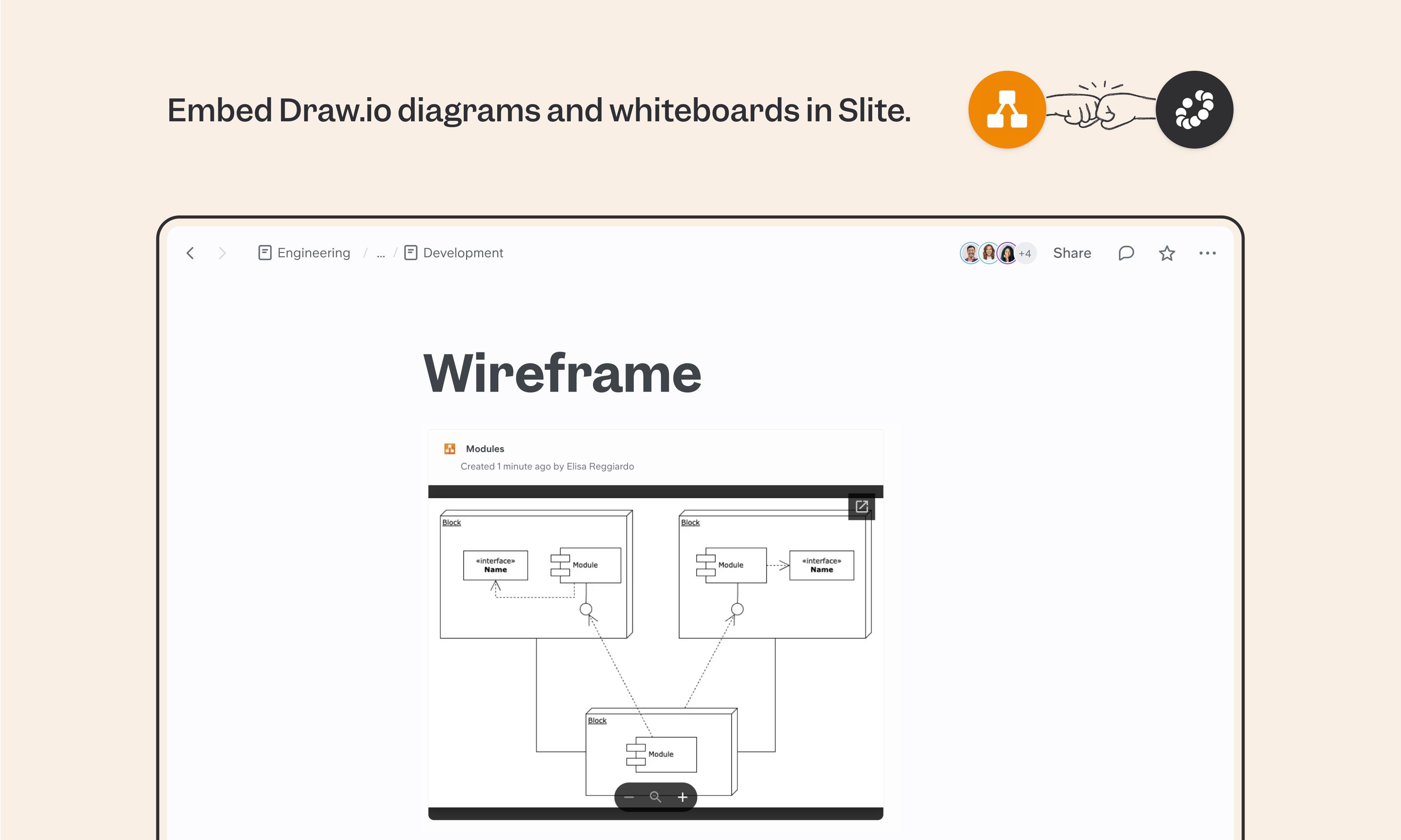1401x840 pixels.
Task: Click the middle collaborator avatar
Action: pyautogui.click(x=989, y=253)
